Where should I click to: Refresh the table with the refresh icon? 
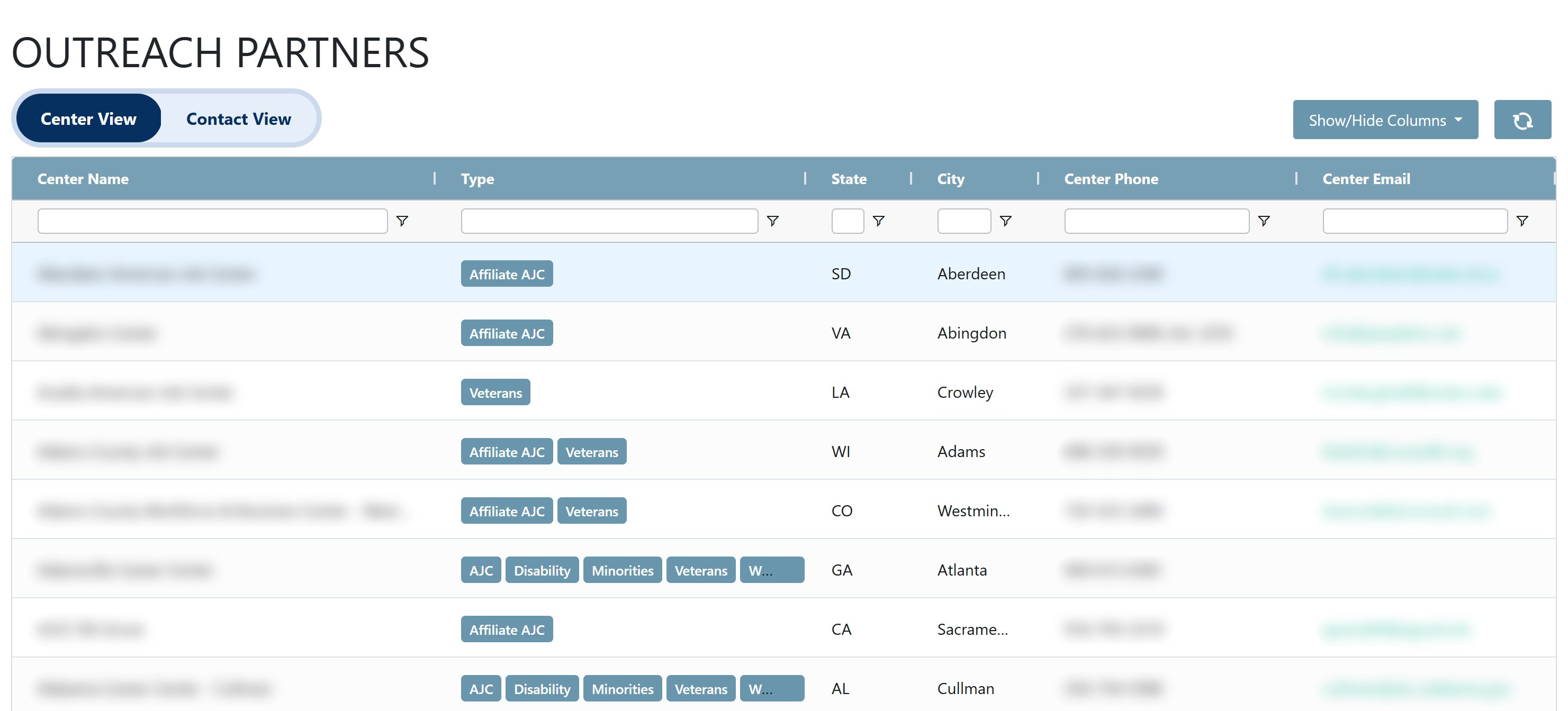click(1522, 120)
